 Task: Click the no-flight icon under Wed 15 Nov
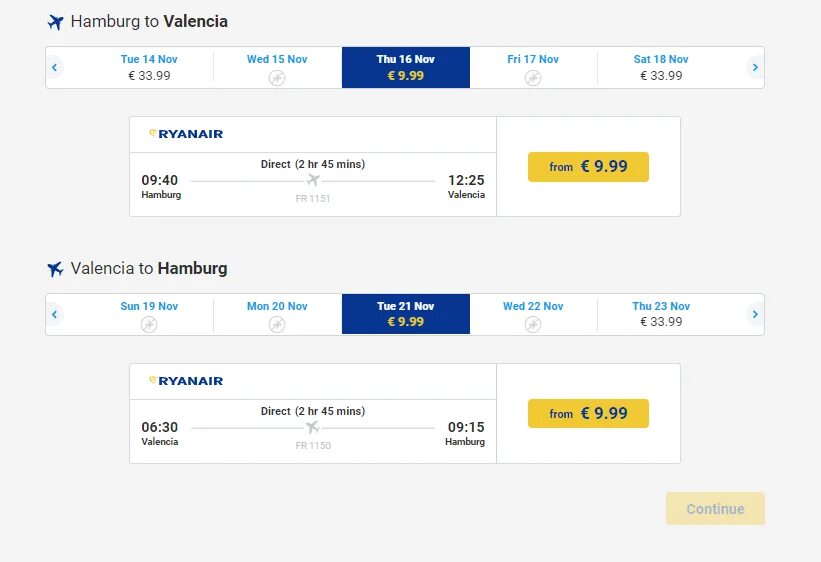tap(277, 77)
